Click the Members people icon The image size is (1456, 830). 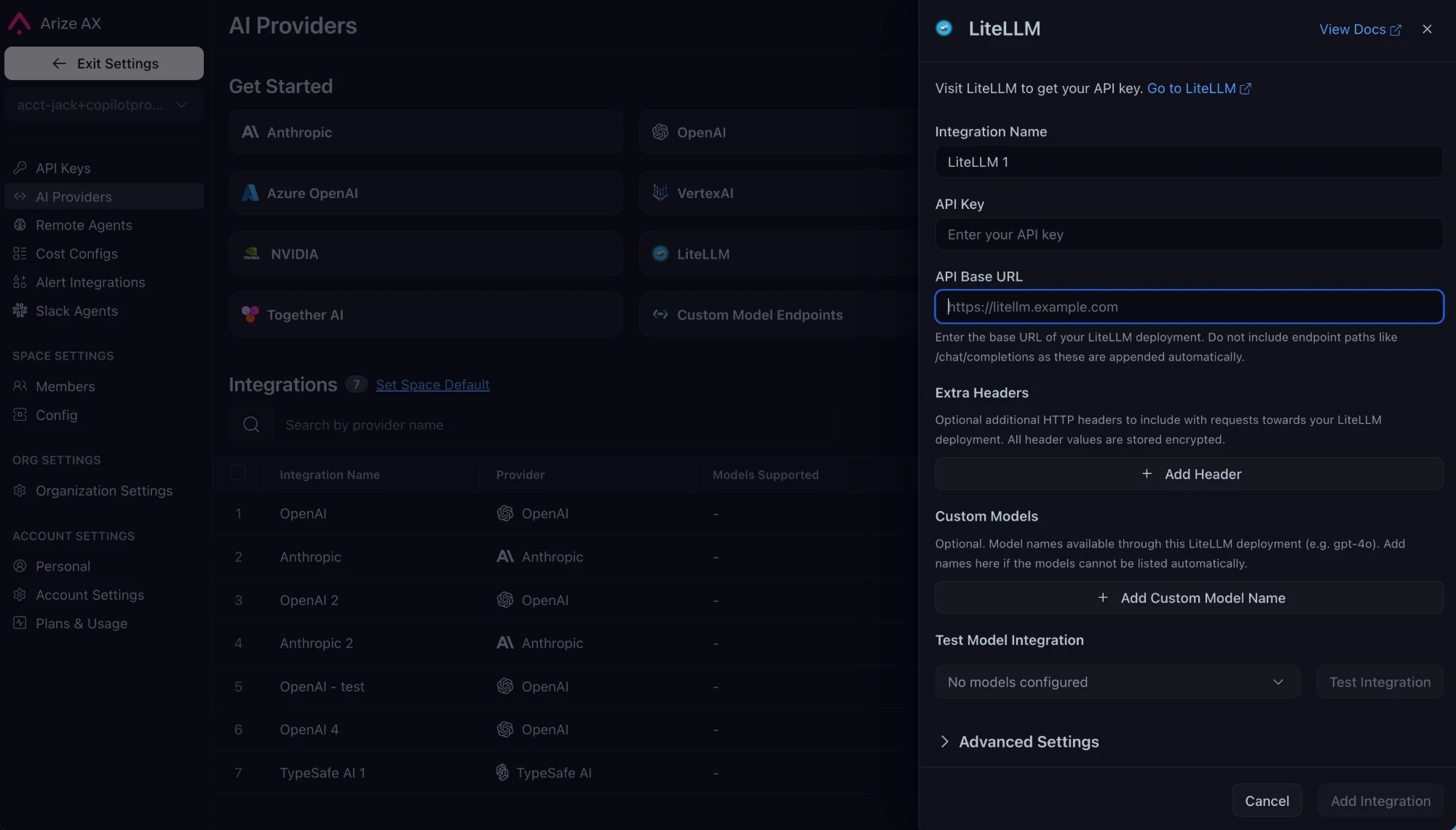click(x=20, y=386)
